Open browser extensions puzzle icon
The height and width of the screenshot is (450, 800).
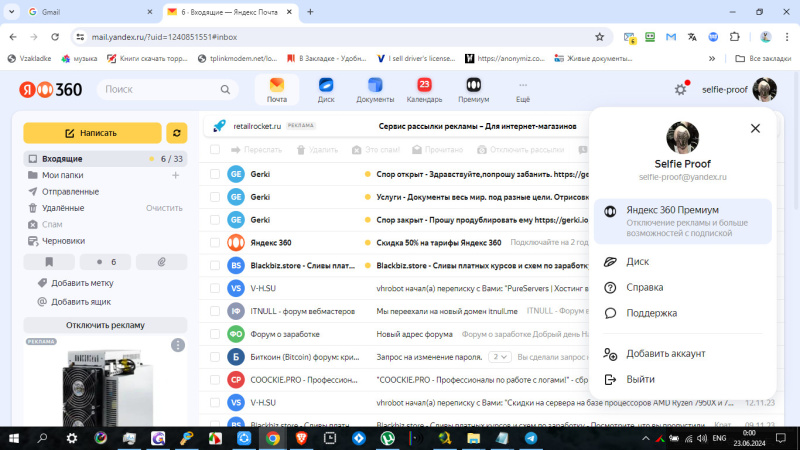[734, 37]
